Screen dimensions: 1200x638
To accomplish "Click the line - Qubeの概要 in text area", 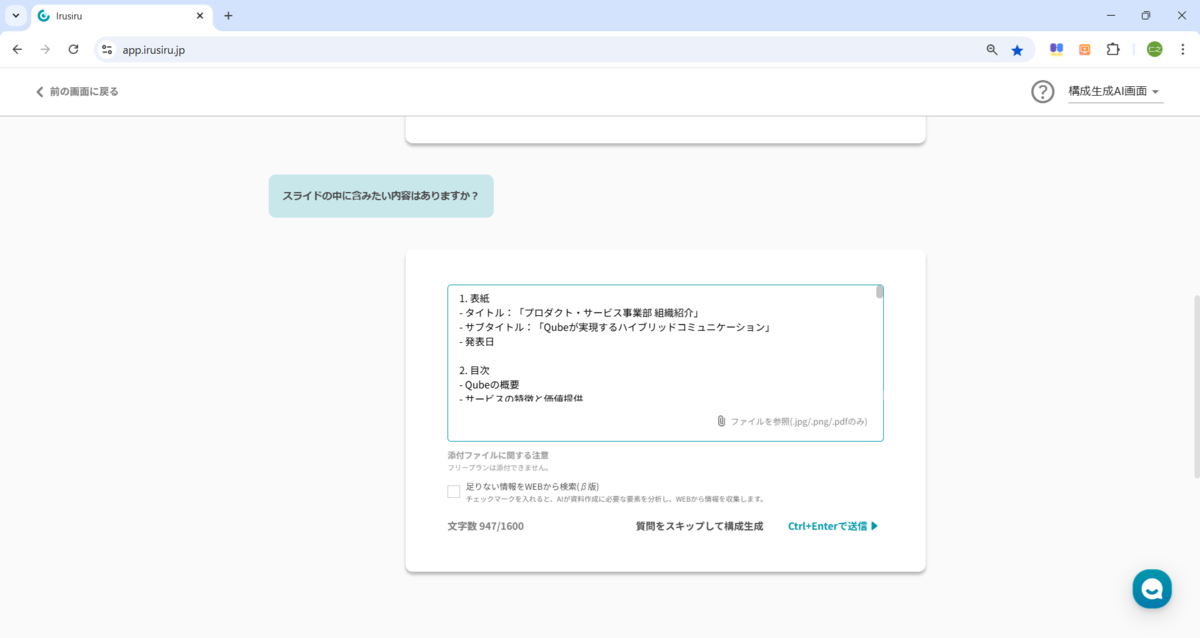I will pyautogui.click(x=489, y=384).
